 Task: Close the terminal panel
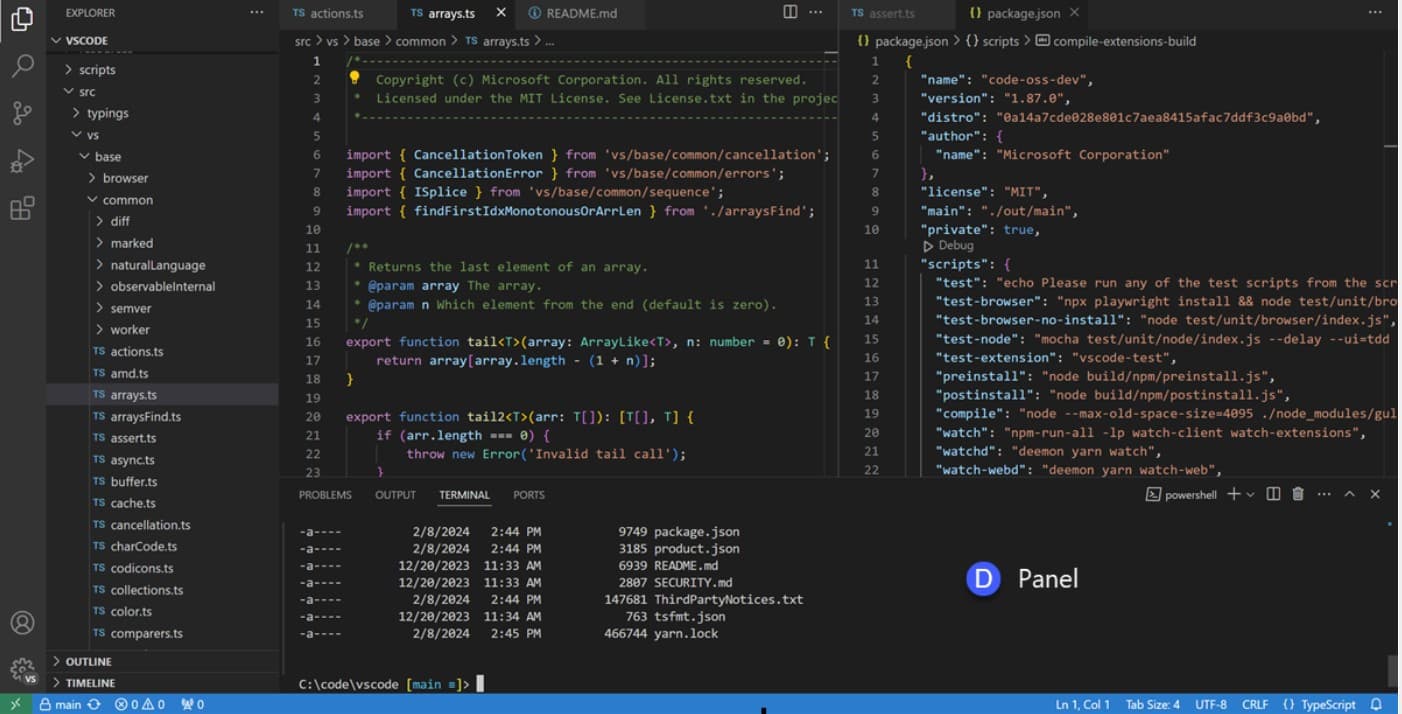click(x=1375, y=494)
